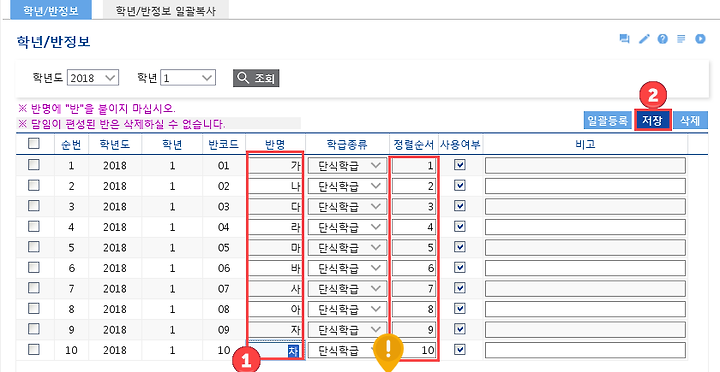Click the 비고 field in row 1
The width and height of the screenshot is (720, 372).
point(585,165)
